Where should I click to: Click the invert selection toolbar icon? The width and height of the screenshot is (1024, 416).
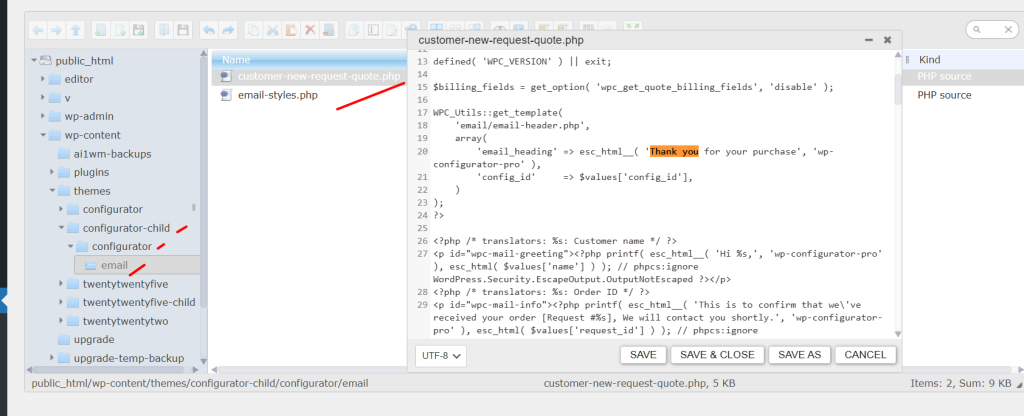[475, 26]
